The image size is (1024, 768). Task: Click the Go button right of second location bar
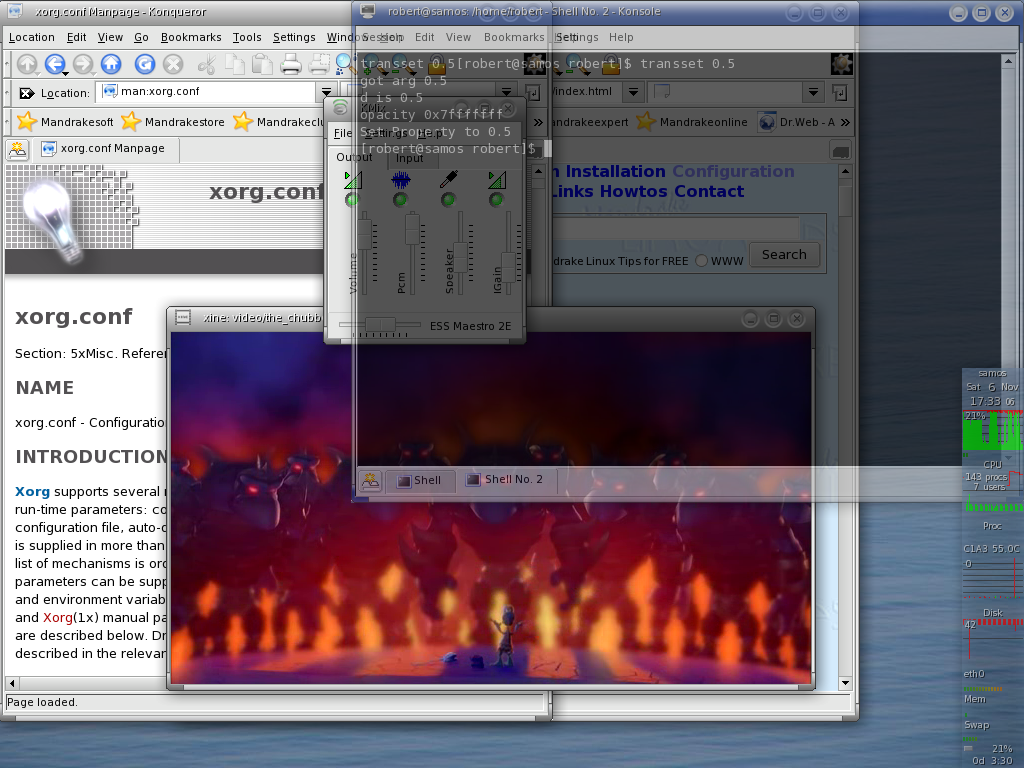click(840, 93)
